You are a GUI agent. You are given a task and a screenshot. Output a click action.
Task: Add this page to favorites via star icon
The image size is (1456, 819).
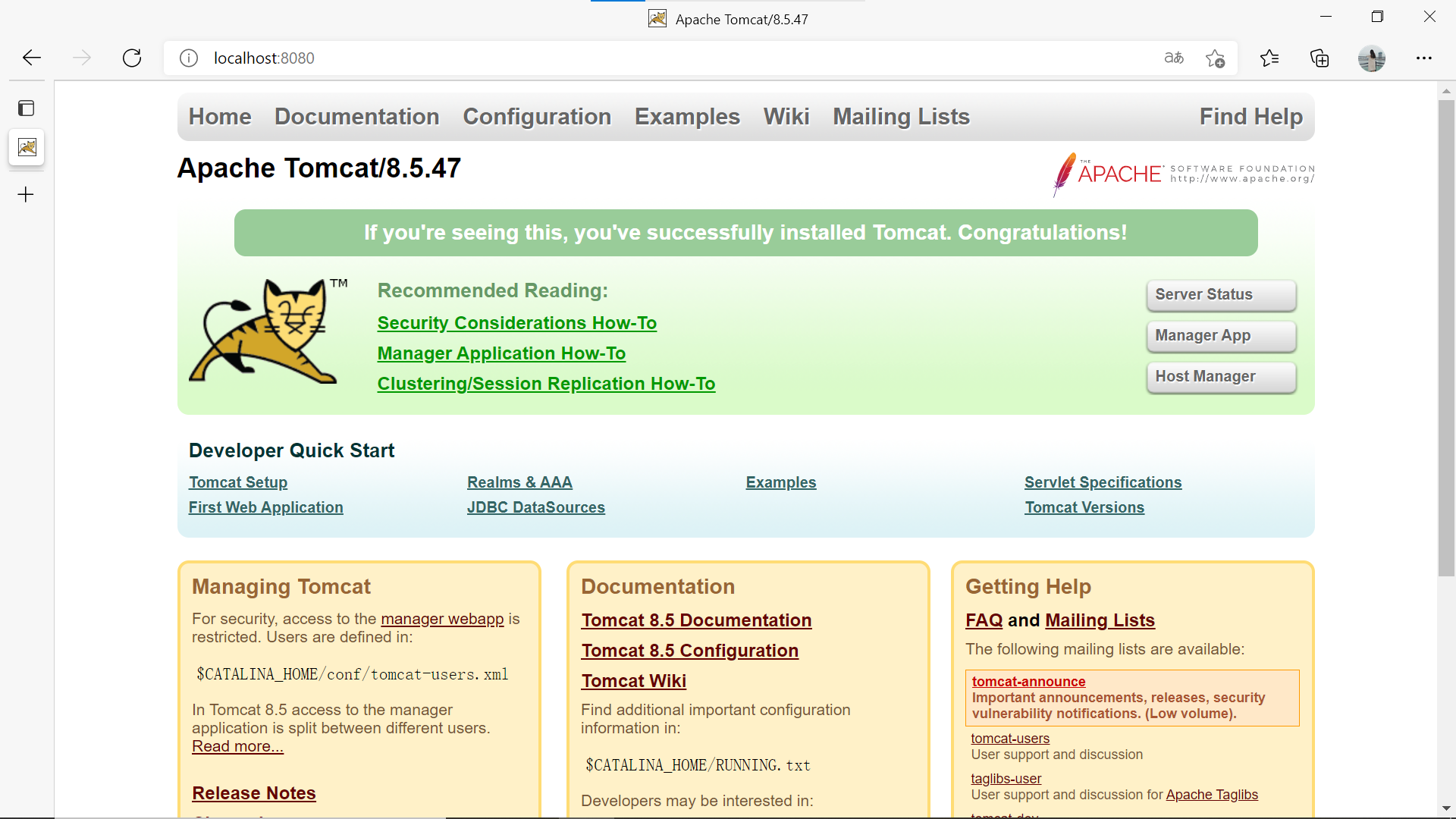pos(1216,58)
